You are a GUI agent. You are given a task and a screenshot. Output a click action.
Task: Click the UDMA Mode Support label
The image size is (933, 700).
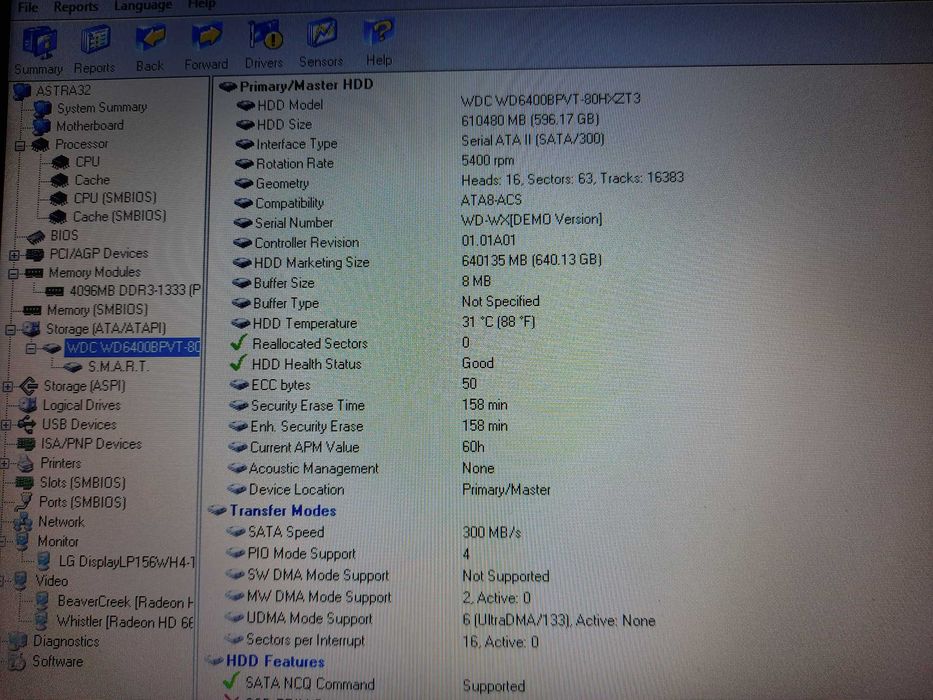click(x=309, y=619)
